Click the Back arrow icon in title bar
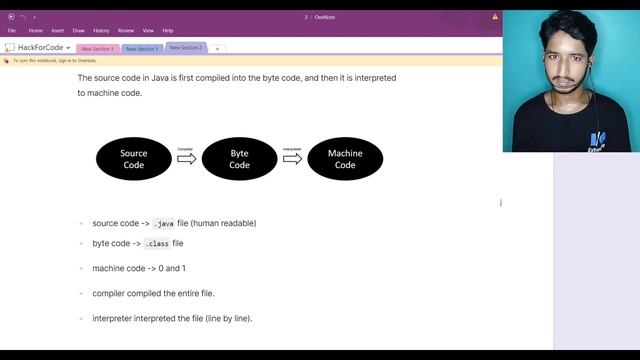640x360 pixels. click(11, 17)
